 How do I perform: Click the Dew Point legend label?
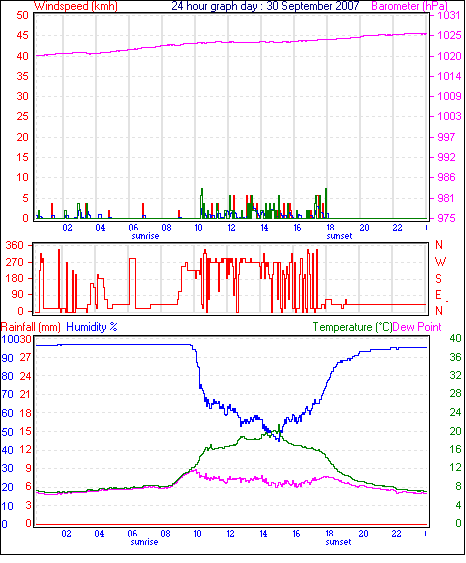click(x=417, y=327)
